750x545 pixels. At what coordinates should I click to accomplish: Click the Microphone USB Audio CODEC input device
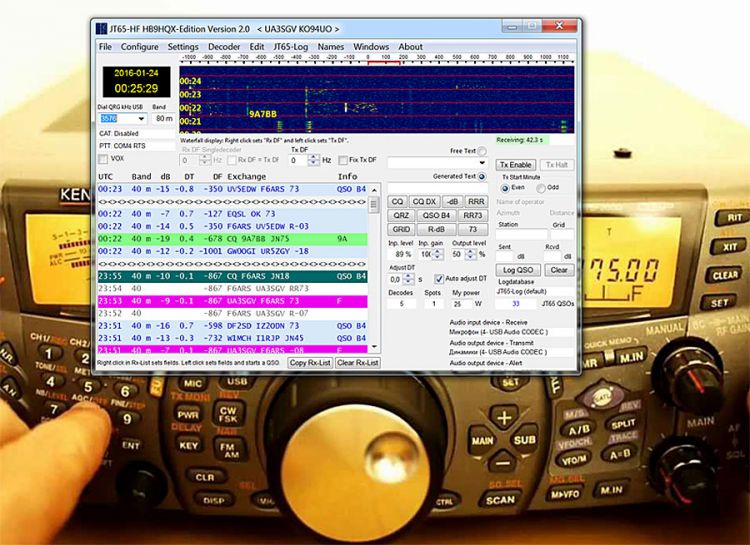(511, 332)
